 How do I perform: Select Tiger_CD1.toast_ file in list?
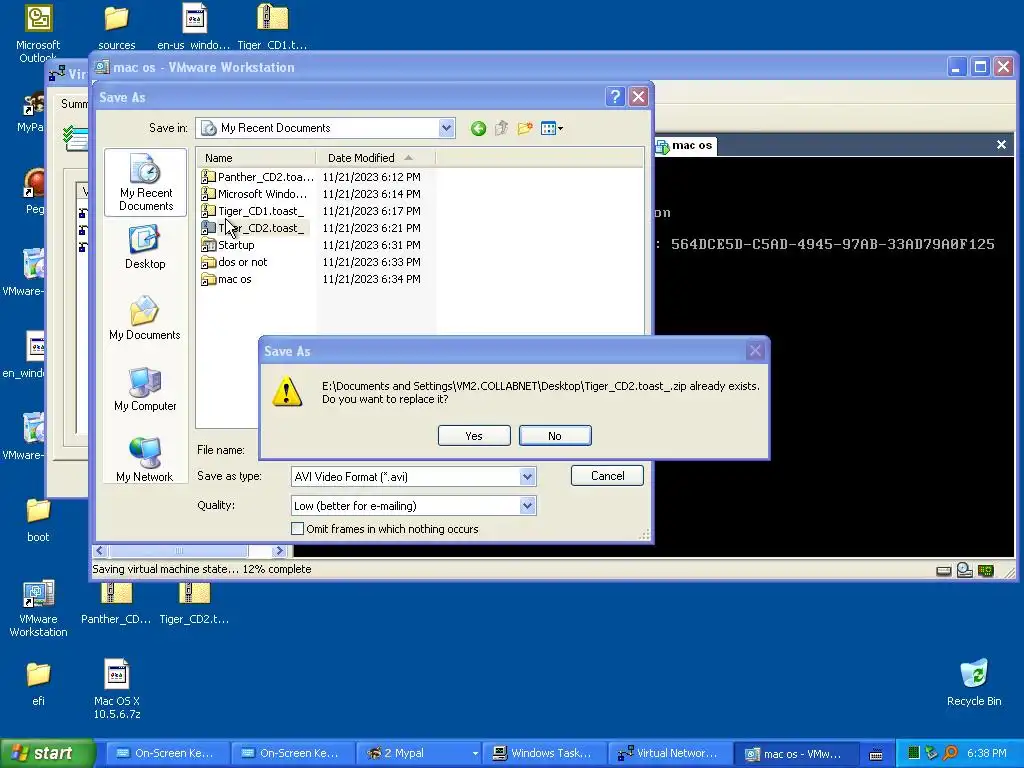[x=253, y=211]
